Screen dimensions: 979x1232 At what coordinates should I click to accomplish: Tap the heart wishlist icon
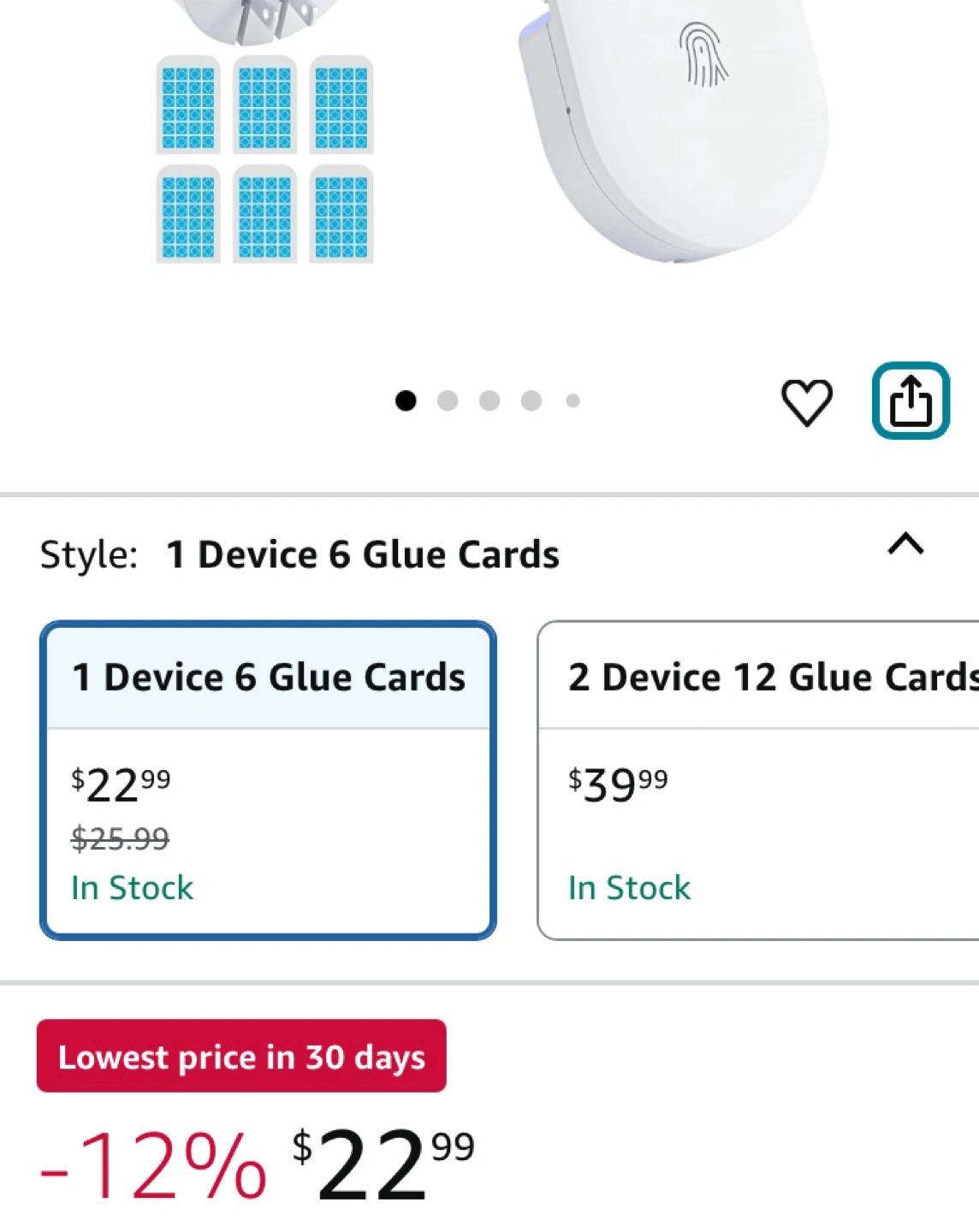(x=806, y=401)
